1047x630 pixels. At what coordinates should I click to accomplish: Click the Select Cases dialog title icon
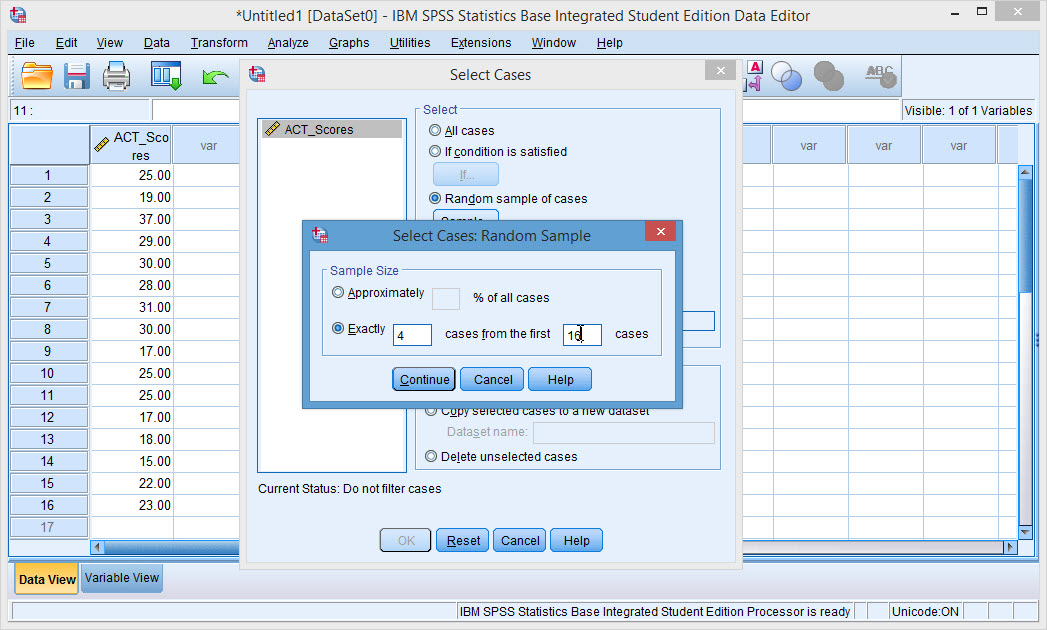click(257, 74)
